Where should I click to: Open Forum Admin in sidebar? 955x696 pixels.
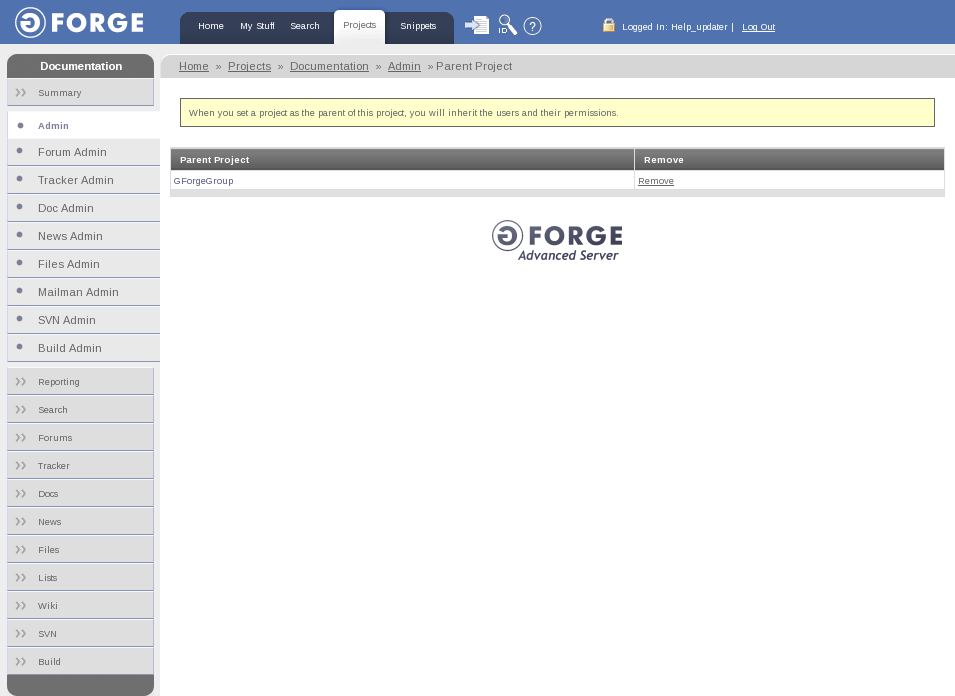point(83,152)
